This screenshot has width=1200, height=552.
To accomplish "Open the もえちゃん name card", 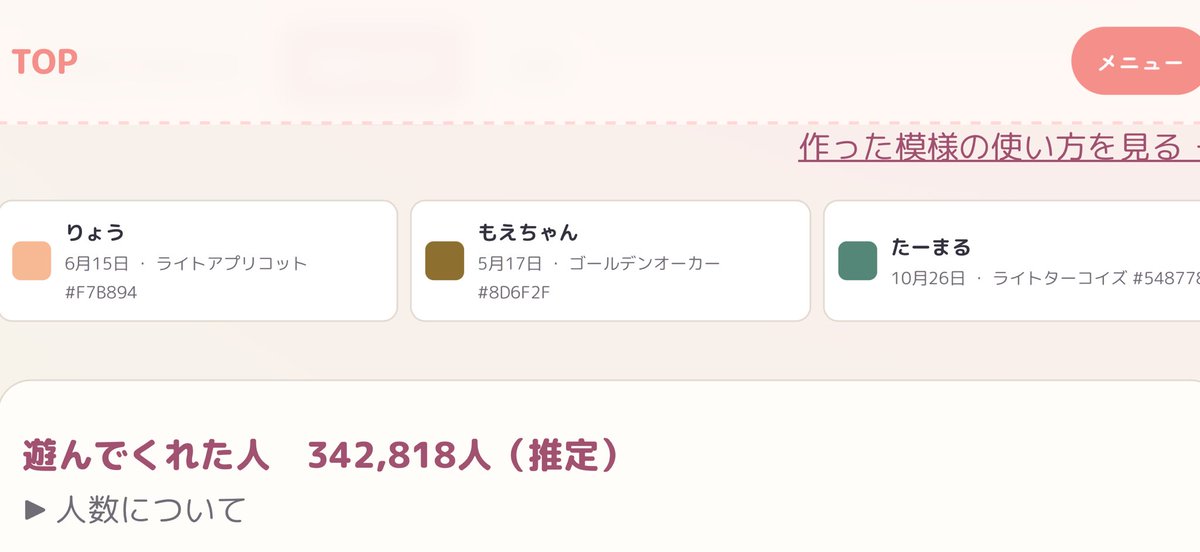I will (611, 261).
